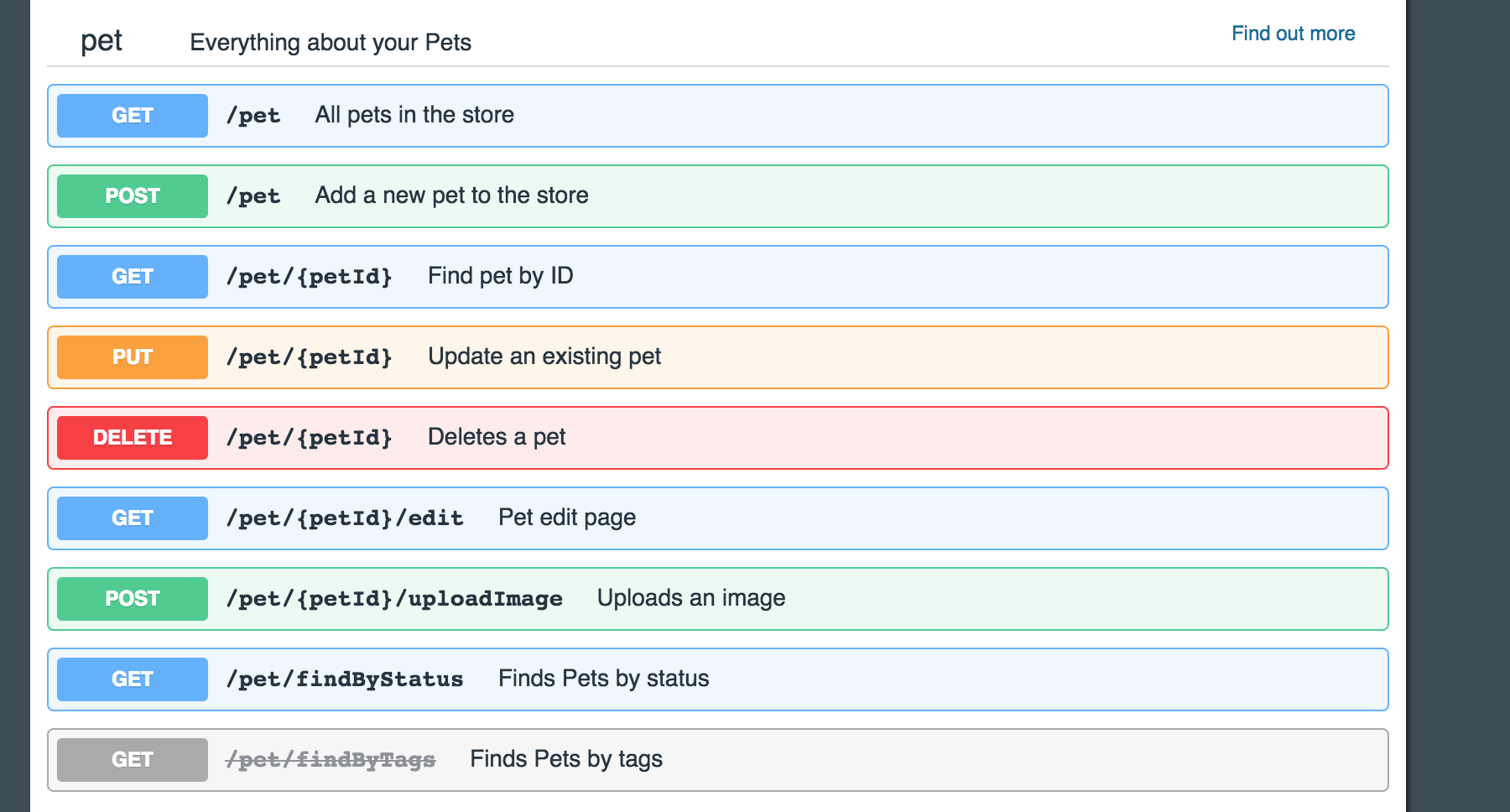Open the 'Find out more' link
Screen dimensions: 1510x812
[x=1293, y=34]
